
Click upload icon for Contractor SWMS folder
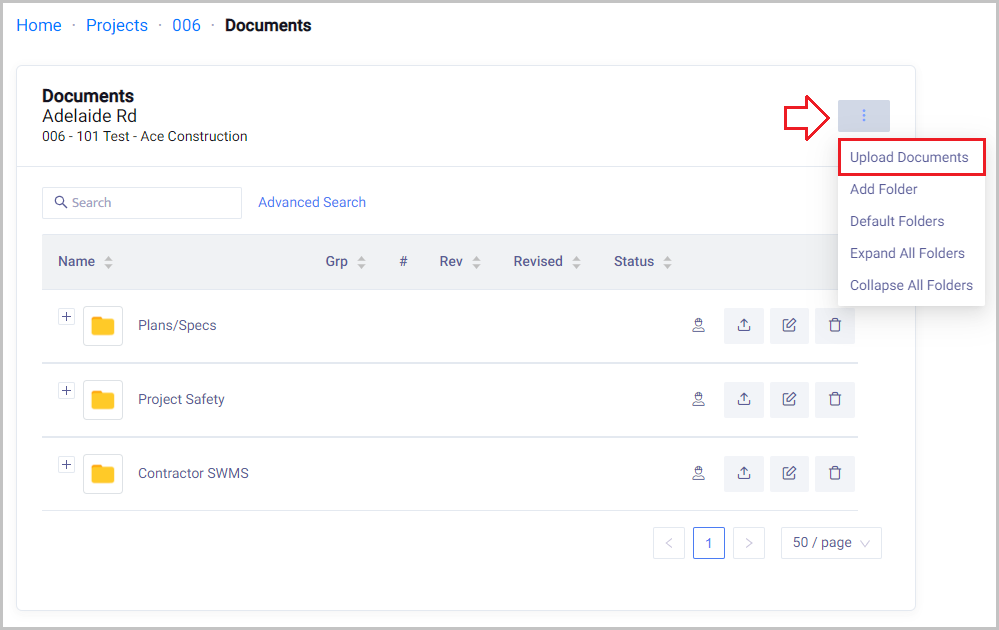pyautogui.click(x=743, y=473)
